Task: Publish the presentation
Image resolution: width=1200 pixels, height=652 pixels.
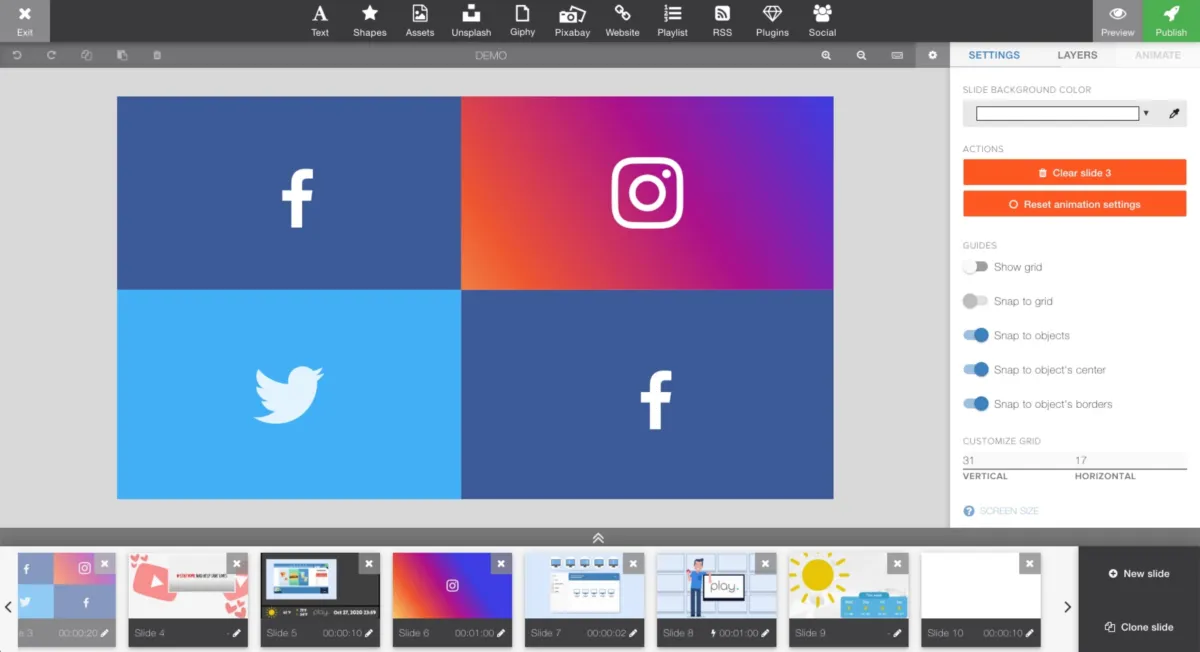Action: coord(1171,21)
